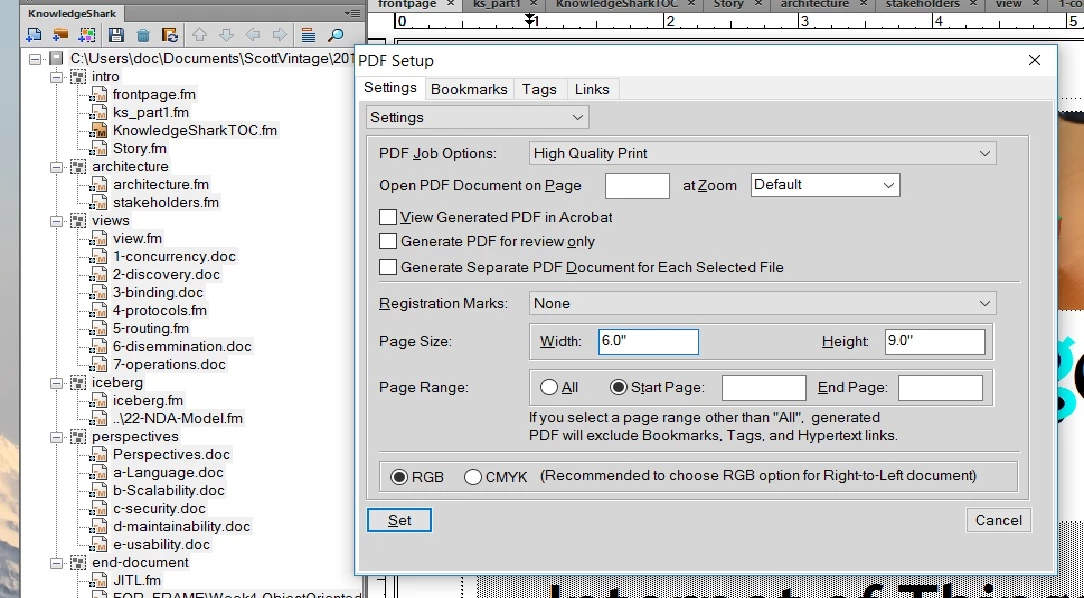Viewport: 1084px width, 598px height.
Task: Click the Add File icon in book toolbar
Action: click(33, 35)
